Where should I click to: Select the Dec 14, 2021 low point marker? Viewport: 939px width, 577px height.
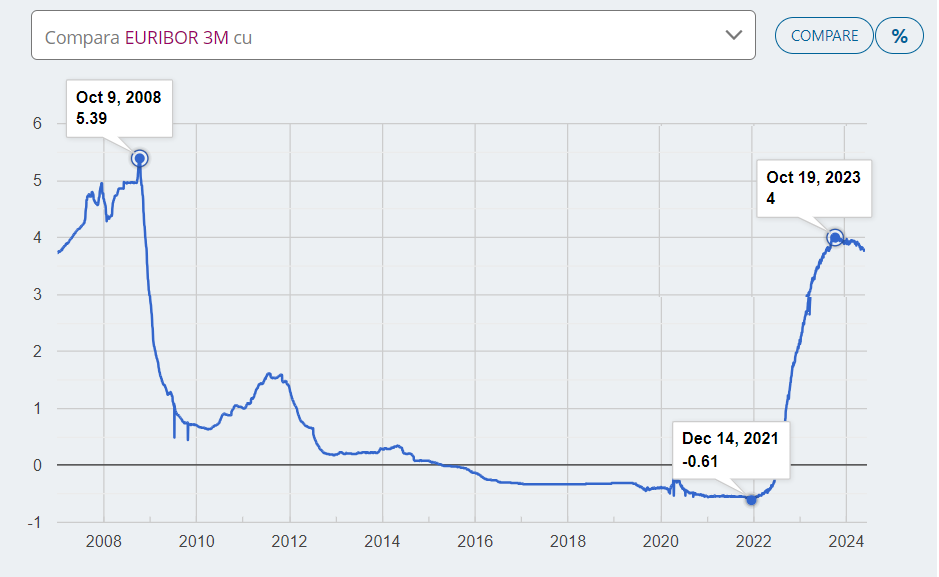pyautogui.click(x=752, y=499)
